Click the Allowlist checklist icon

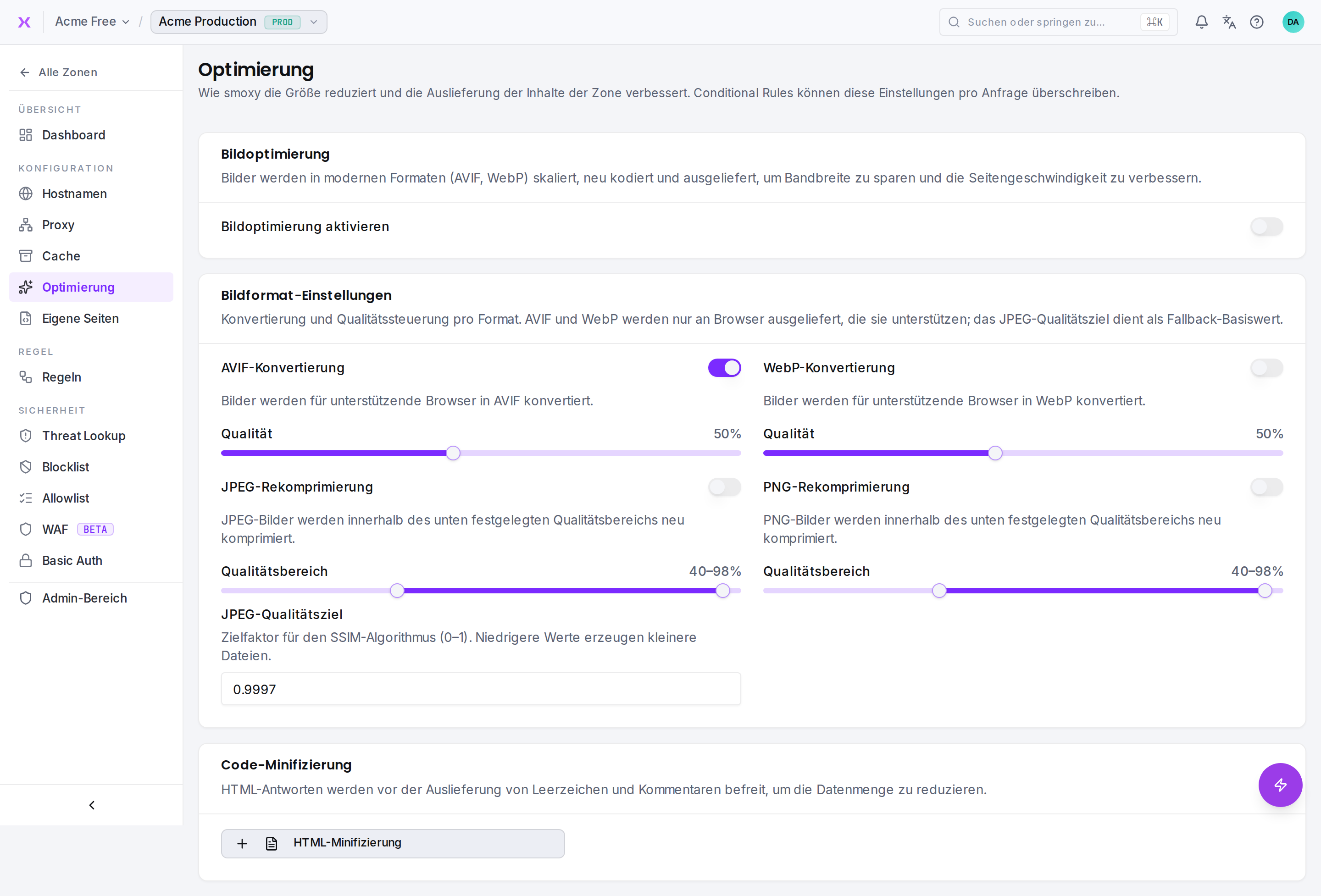coord(26,498)
